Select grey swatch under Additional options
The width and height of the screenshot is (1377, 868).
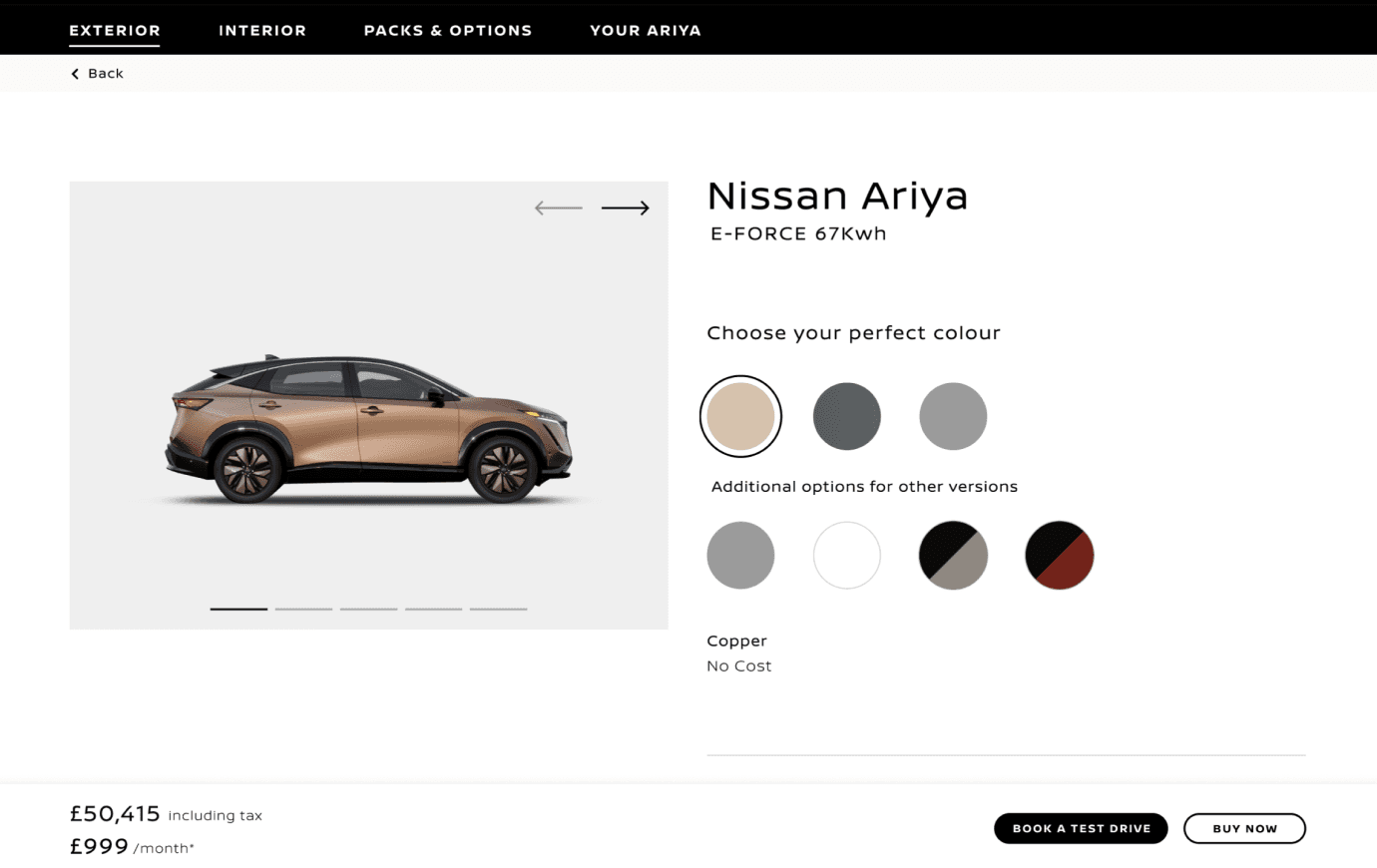[x=740, y=555]
